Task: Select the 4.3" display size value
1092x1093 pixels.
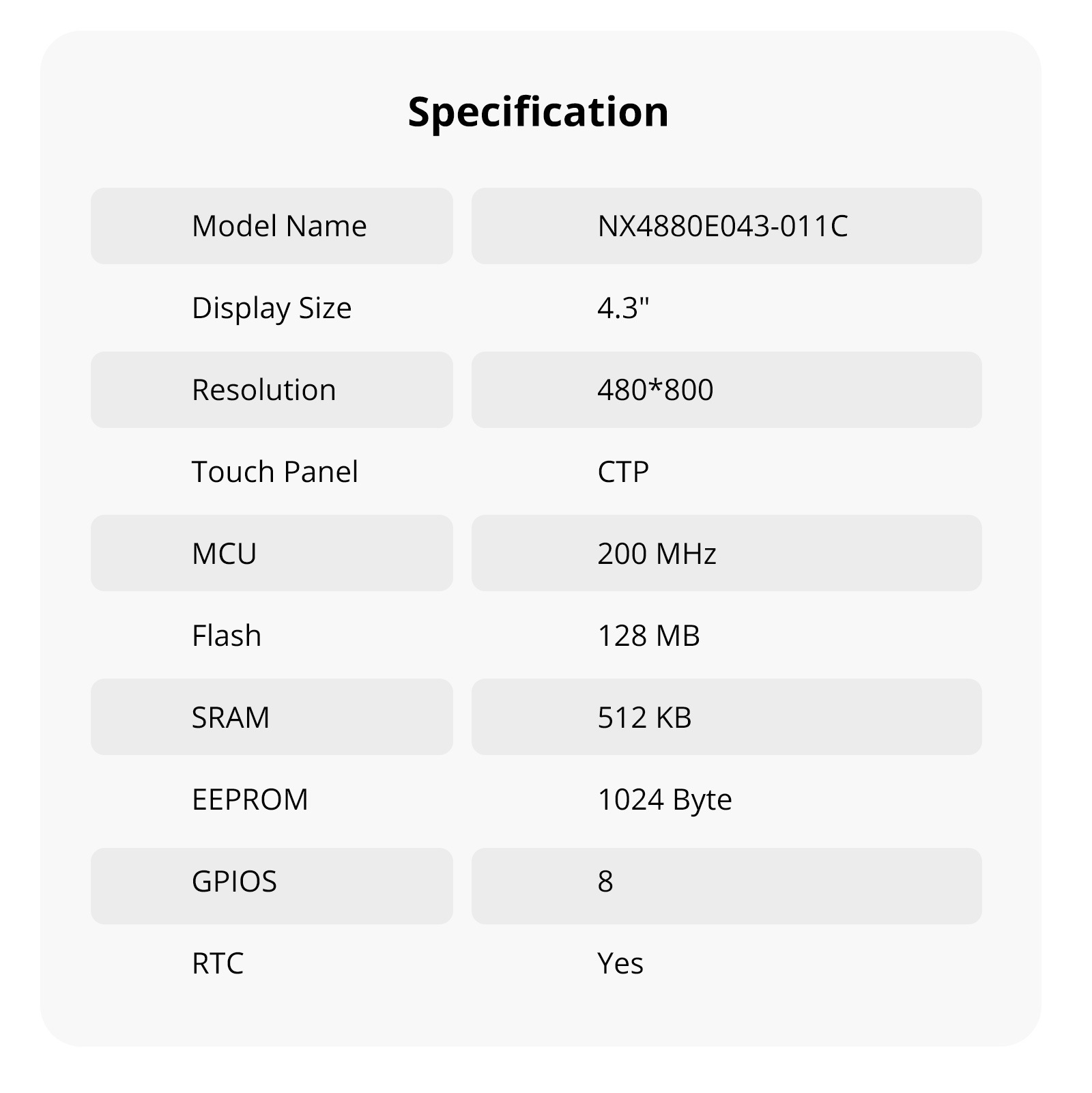Action: tap(623, 308)
